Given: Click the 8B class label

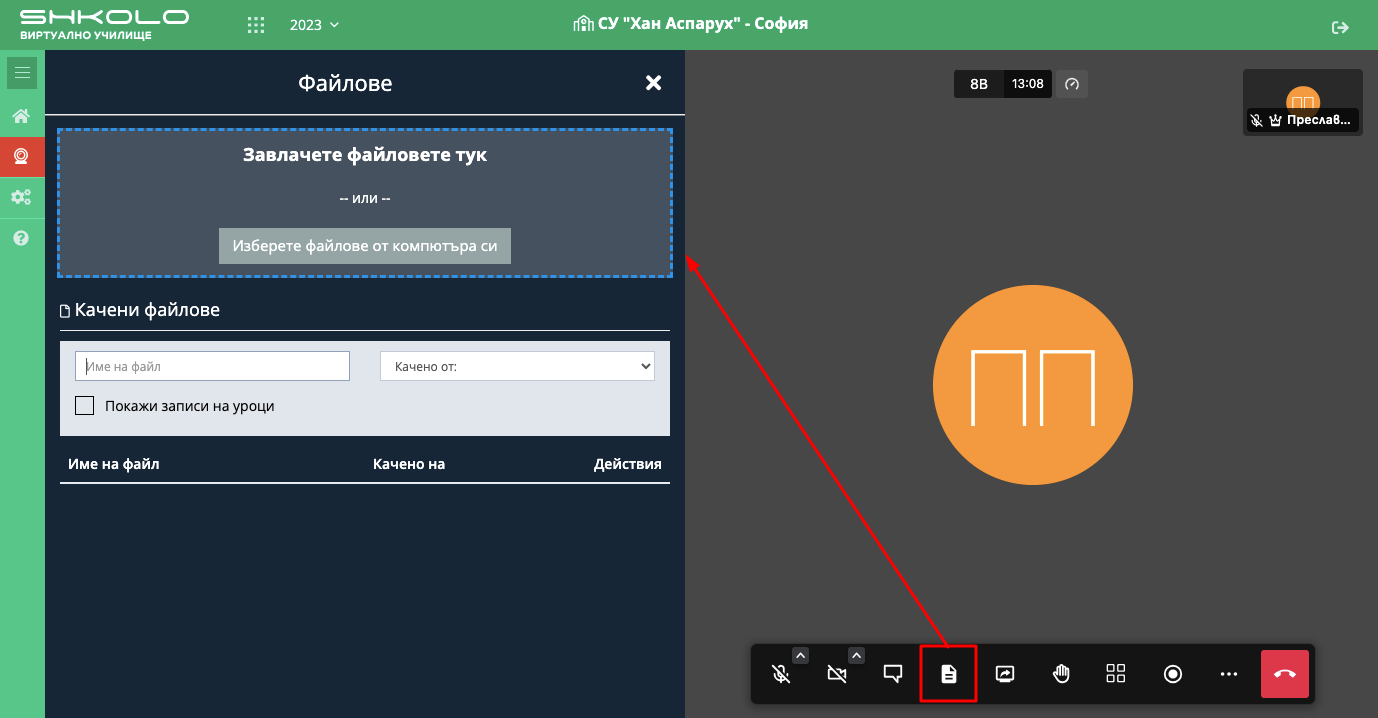Looking at the screenshot, I should click(x=979, y=84).
